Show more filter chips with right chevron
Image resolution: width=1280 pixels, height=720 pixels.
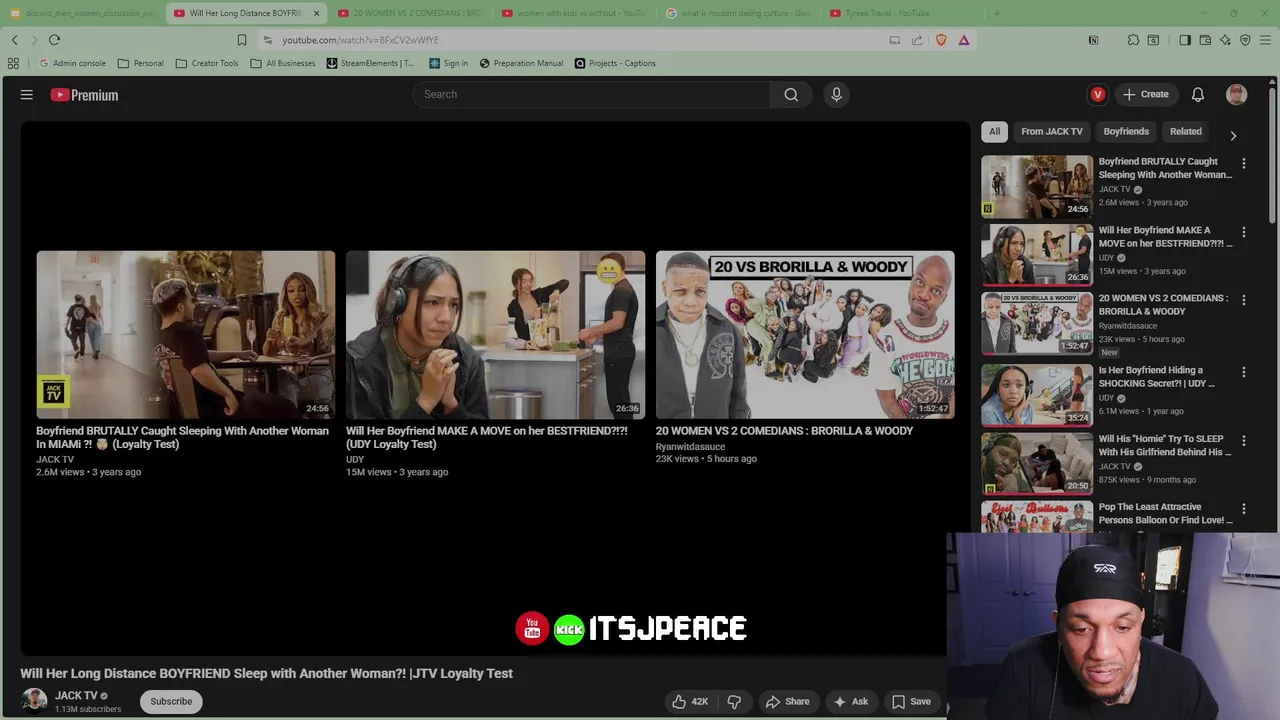coord(1233,135)
